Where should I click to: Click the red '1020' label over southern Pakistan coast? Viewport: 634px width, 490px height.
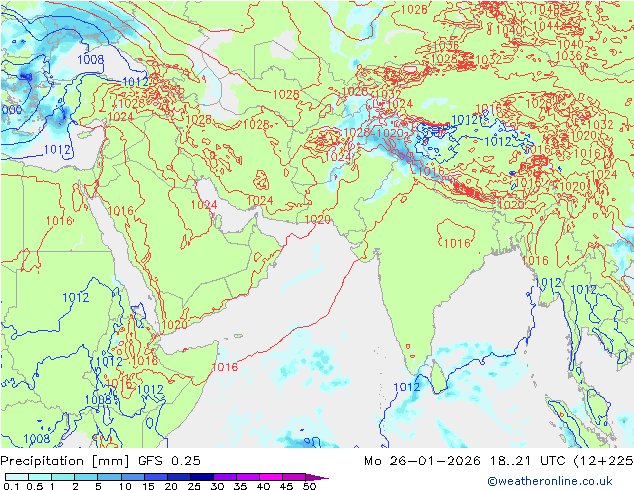click(317, 220)
